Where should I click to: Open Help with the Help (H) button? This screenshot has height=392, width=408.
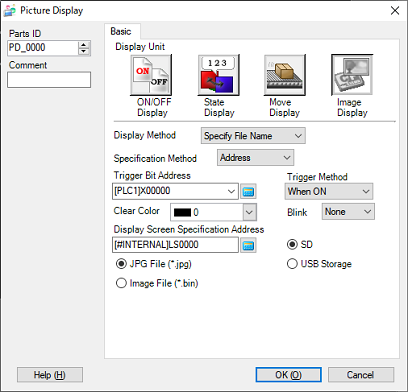pos(50,375)
